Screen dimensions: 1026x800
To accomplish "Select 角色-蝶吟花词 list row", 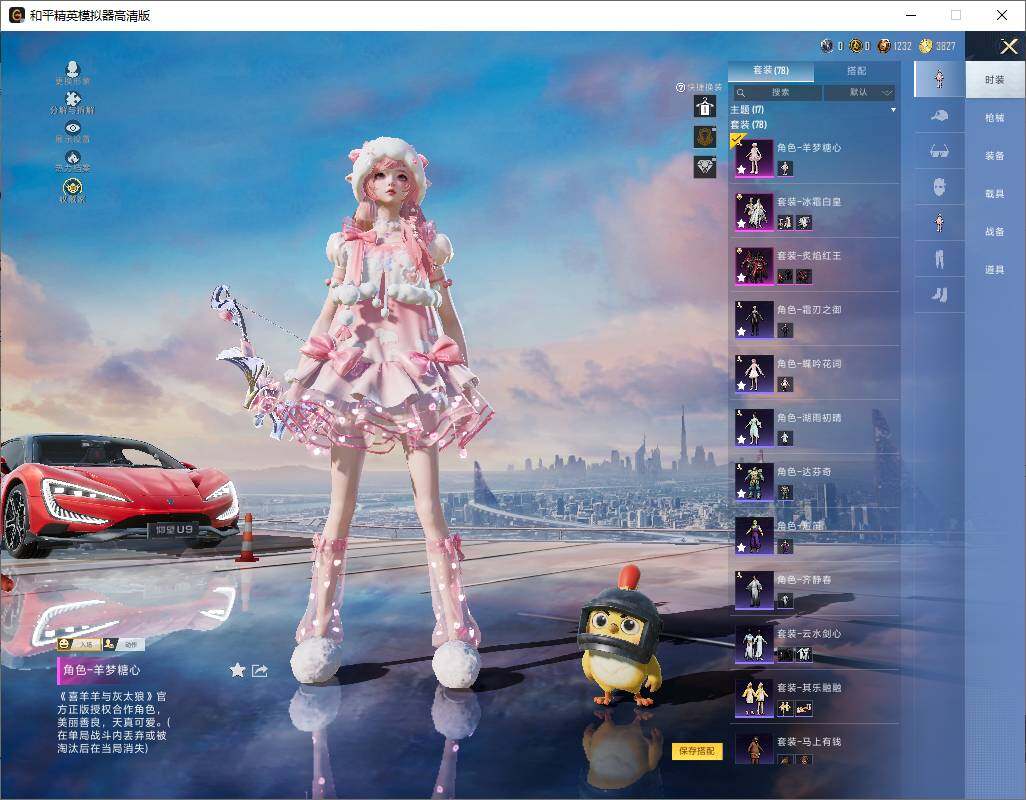I will (814, 374).
